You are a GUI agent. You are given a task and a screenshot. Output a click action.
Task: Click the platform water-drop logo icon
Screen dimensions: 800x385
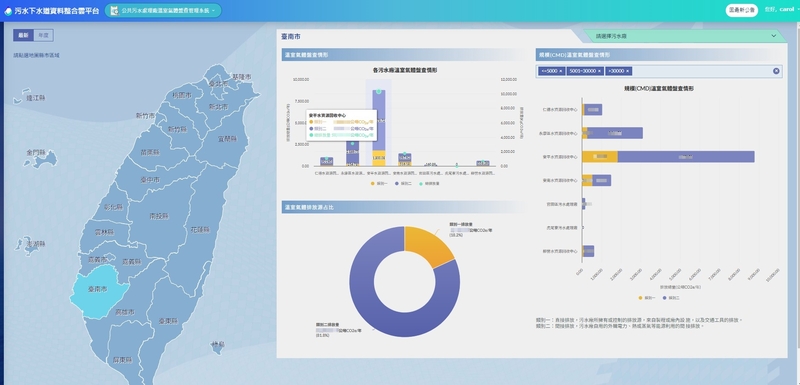[x=8, y=11]
